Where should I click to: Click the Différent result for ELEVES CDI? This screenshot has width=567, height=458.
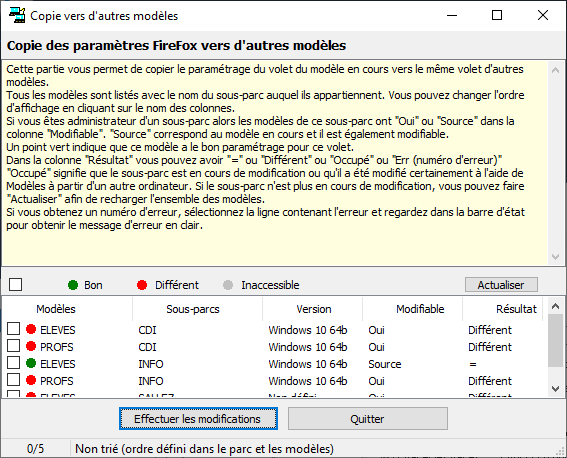[490, 330]
